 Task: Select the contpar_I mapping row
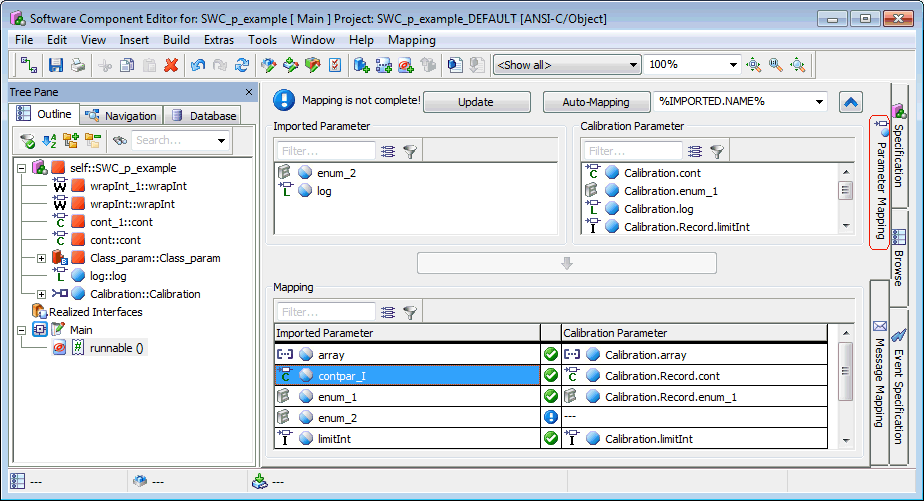point(407,375)
